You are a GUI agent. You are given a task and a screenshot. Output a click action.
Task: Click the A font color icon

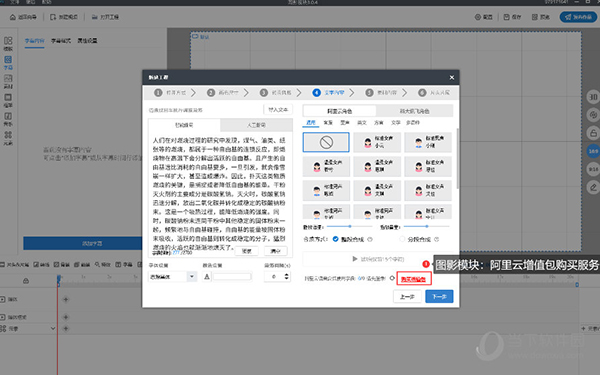207,276
